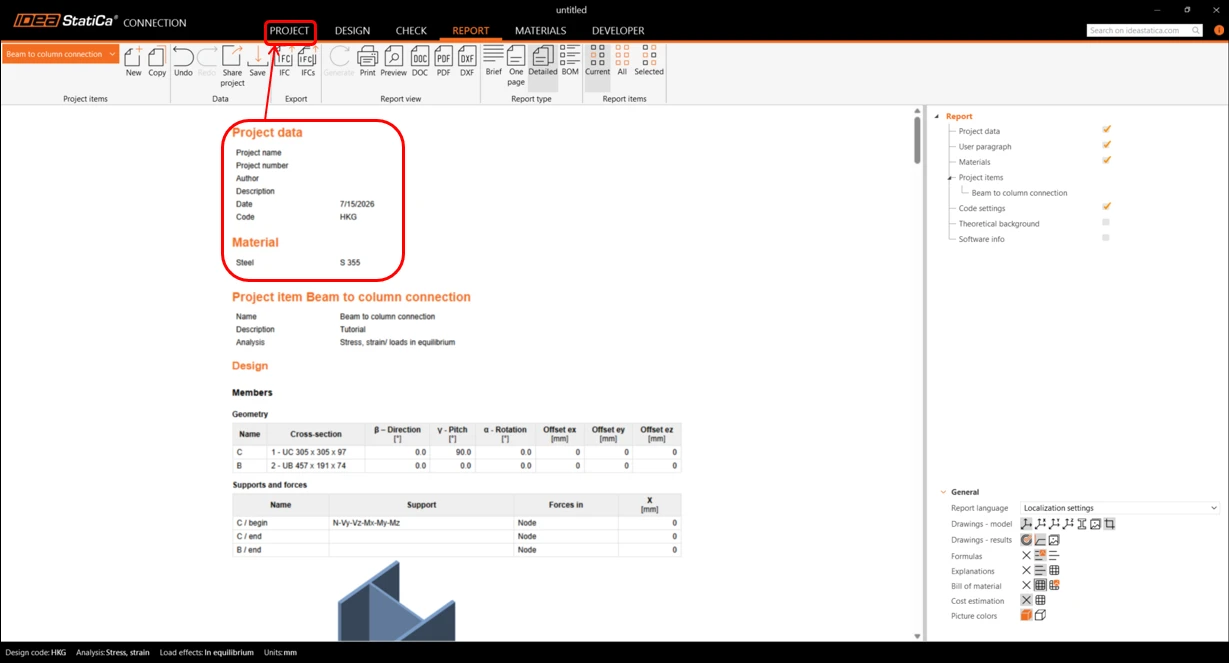Collapse the Report tree section
The height and width of the screenshot is (663, 1229).
coord(938,116)
